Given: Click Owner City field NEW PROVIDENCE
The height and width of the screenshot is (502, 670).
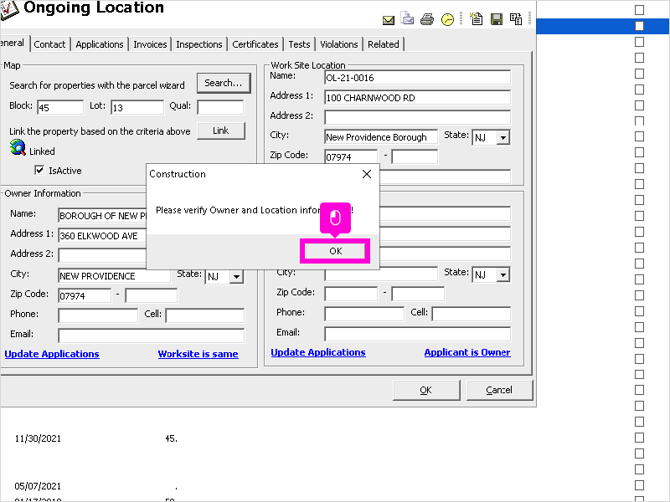Looking at the screenshot, I should tap(115, 276).
